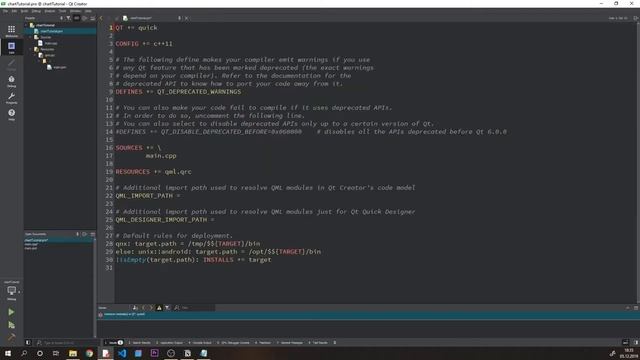Split Open Documents panel
This screenshot has width=640, height=360.
click(85, 234)
